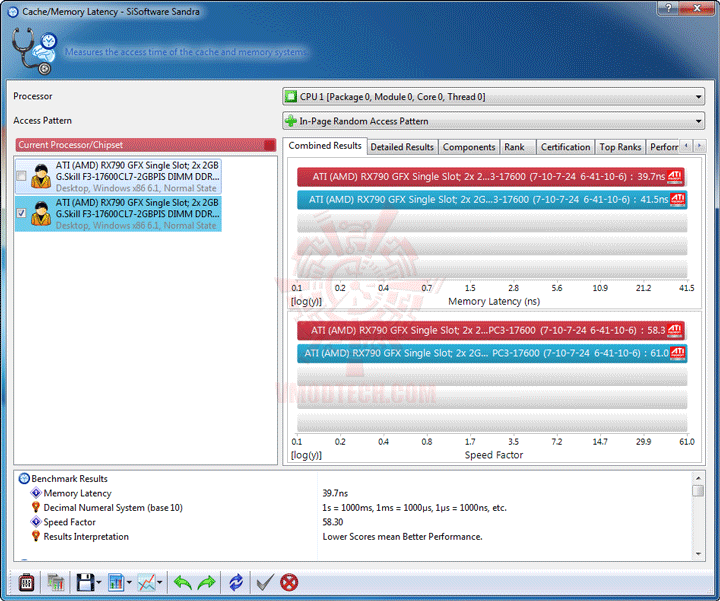The height and width of the screenshot is (601, 720).
Task: Select the highlighted RX790 GFX list entry
Action: [118, 213]
